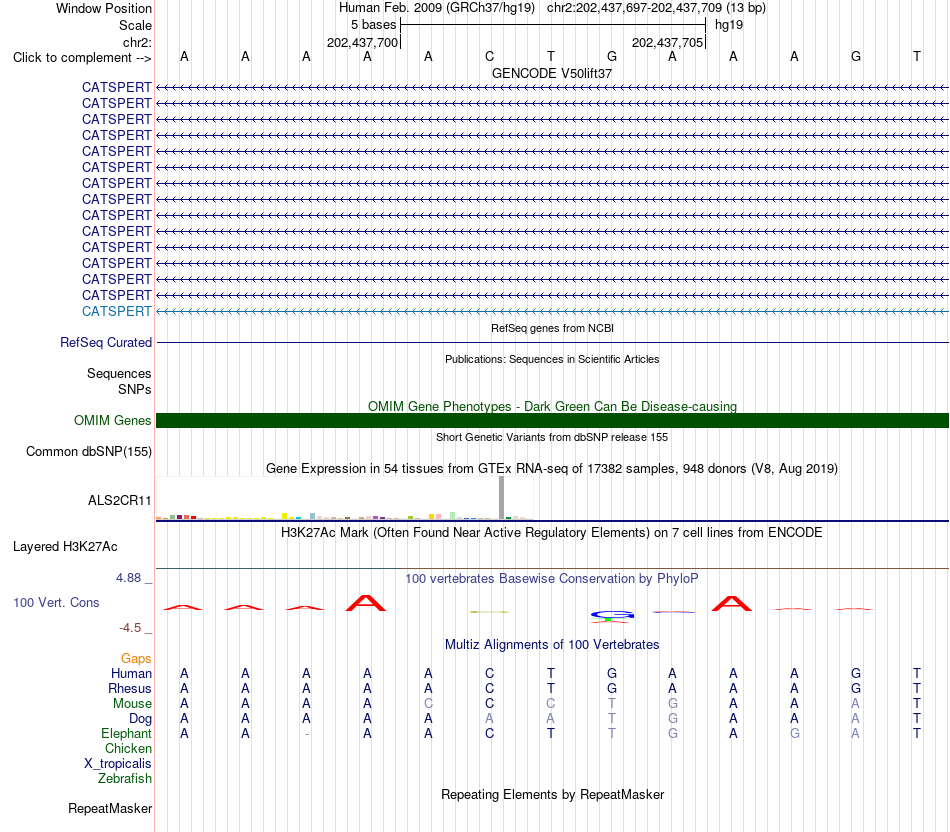Click the gap dash in the Elephant alignment row
Screen dimensions: 950x832
(307, 734)
